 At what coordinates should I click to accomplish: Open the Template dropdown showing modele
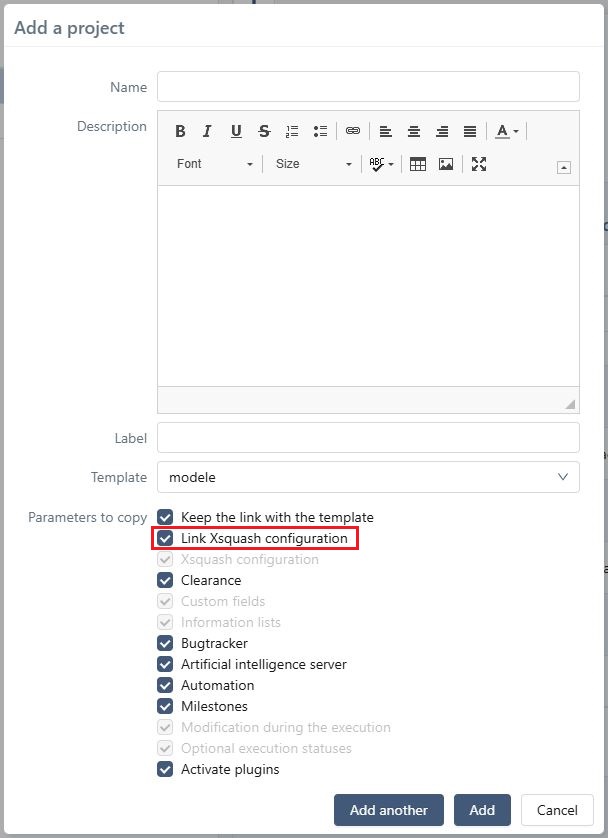click(368, 477)
